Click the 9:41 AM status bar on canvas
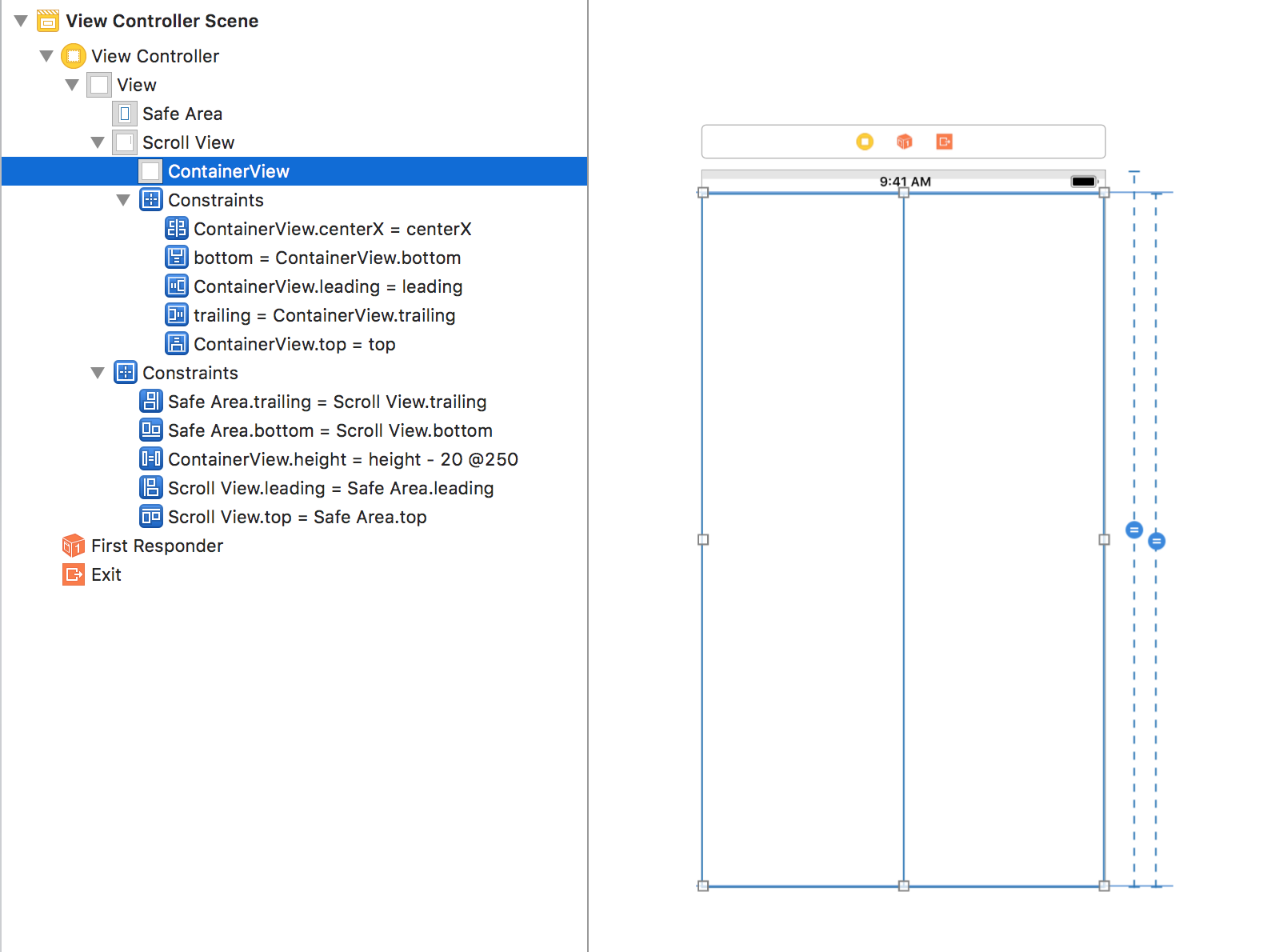Viewport: 1267px width, 952px height. pos(905,182)
